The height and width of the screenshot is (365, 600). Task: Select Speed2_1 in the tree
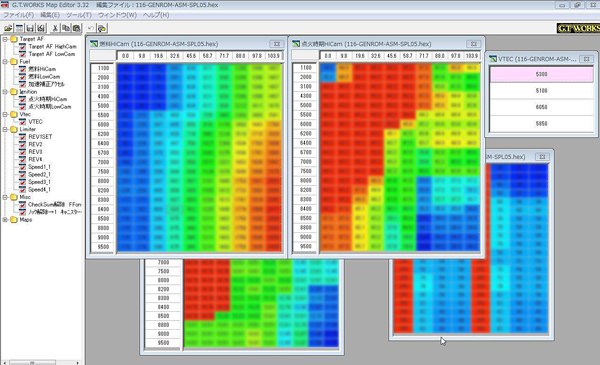[39, 174]
